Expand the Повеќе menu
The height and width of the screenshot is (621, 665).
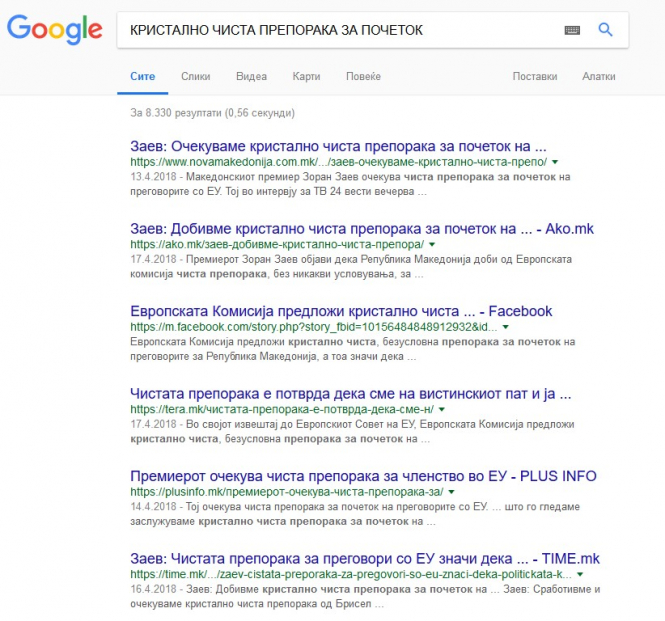(x=363, y=76)
